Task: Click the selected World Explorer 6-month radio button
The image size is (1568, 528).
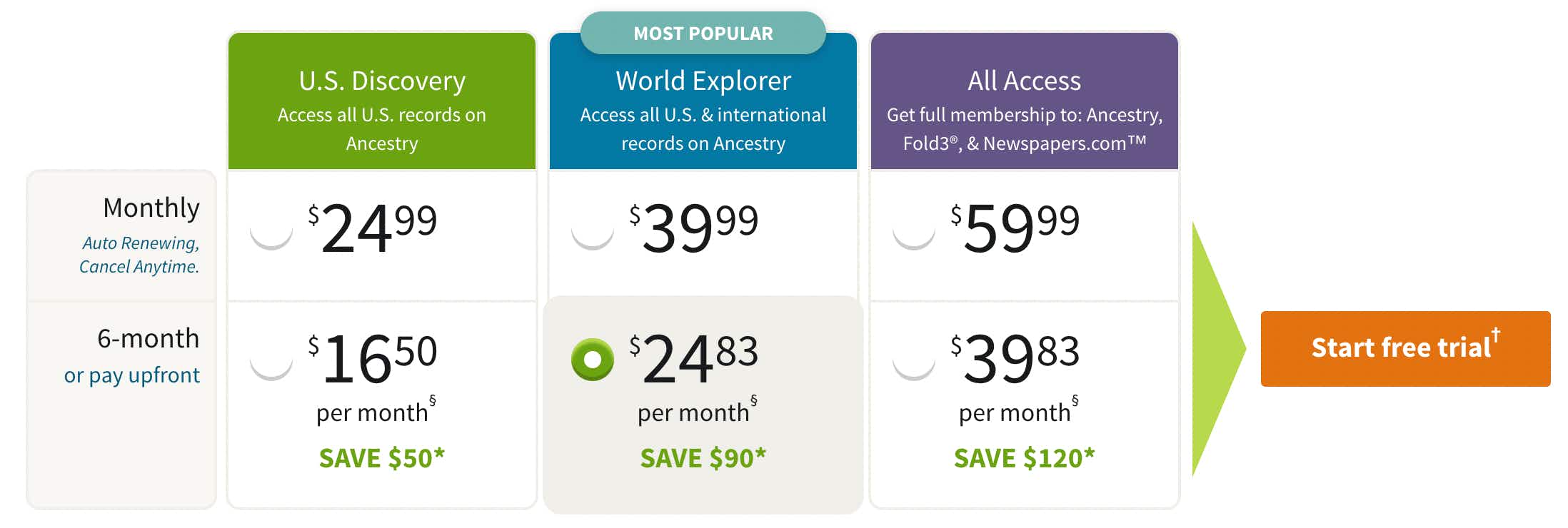Action: pos(593,360)
